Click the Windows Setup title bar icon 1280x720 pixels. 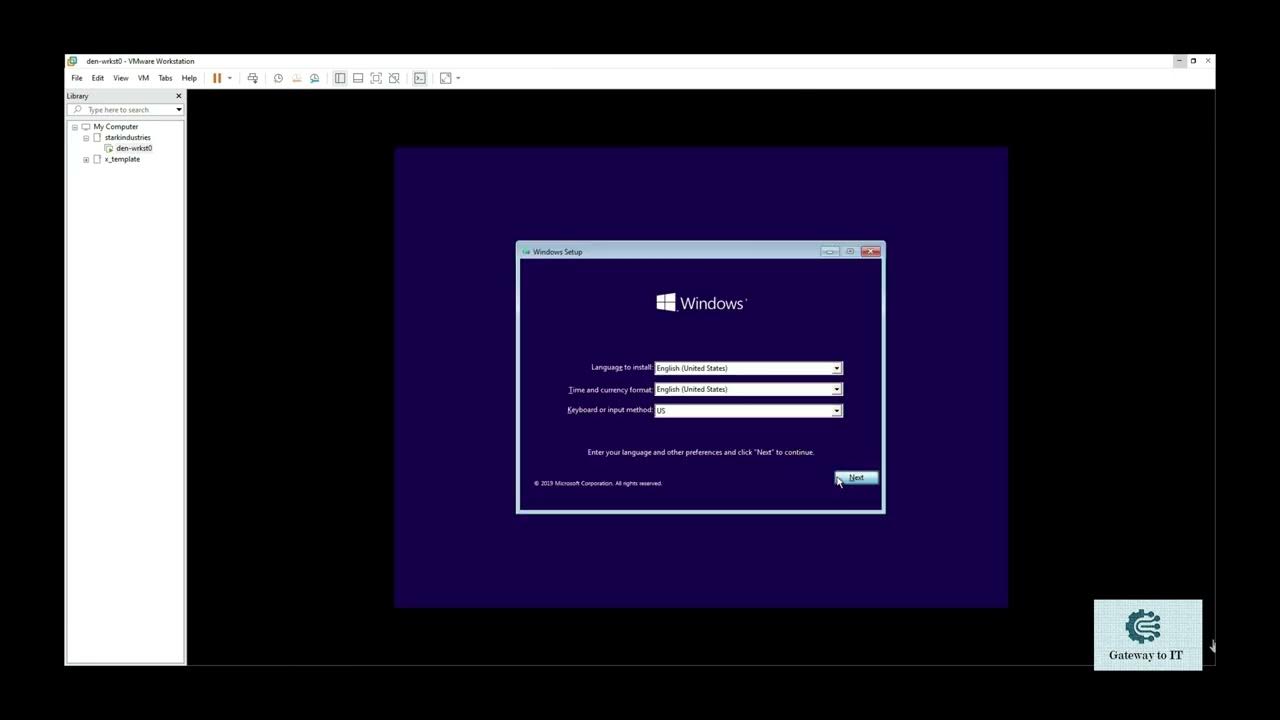(527, 252)
